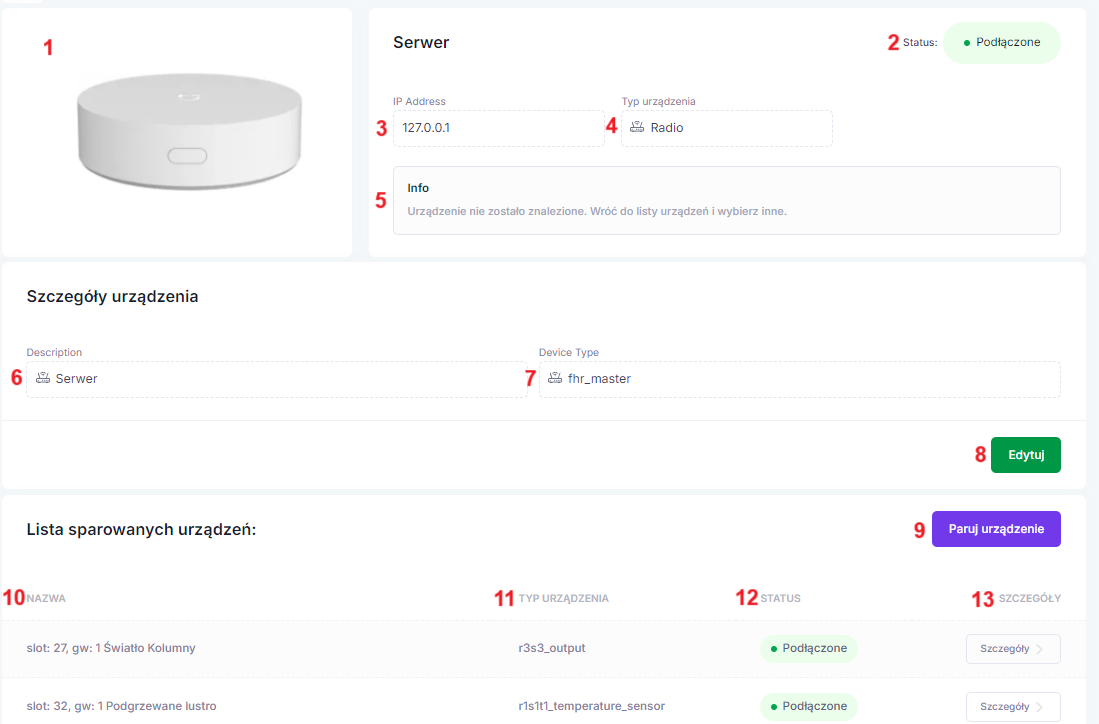Click the router icon beside Radio
1099x724 pixels.
point(636,127)
